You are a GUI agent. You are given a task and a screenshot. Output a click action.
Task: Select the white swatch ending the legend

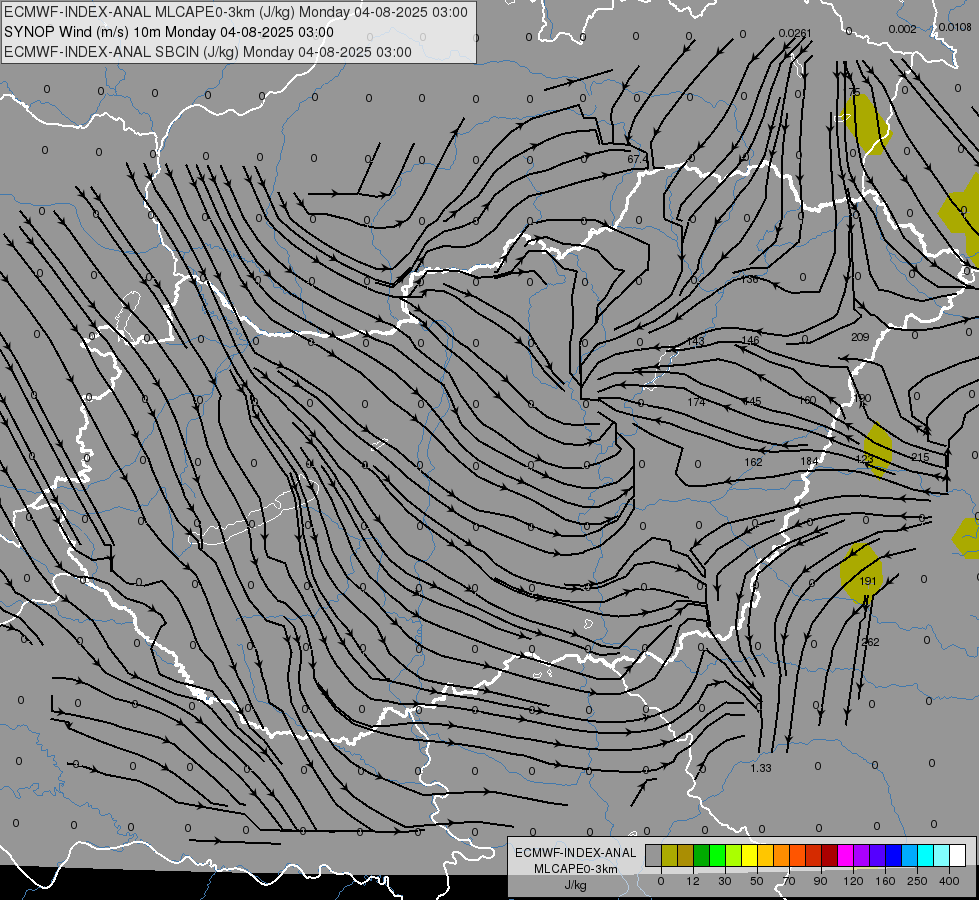click(x=957, y=856)
